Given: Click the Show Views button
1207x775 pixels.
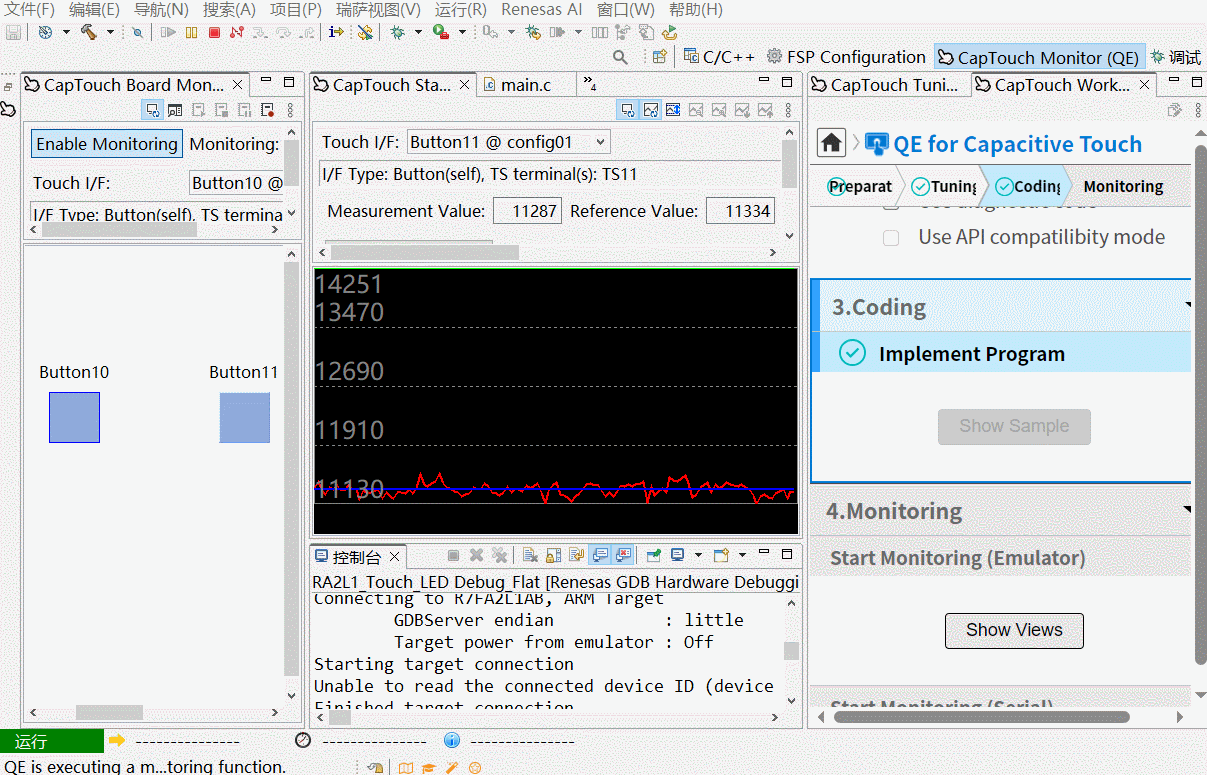Looking at the screenshot, I should [x=1014, y=630].
